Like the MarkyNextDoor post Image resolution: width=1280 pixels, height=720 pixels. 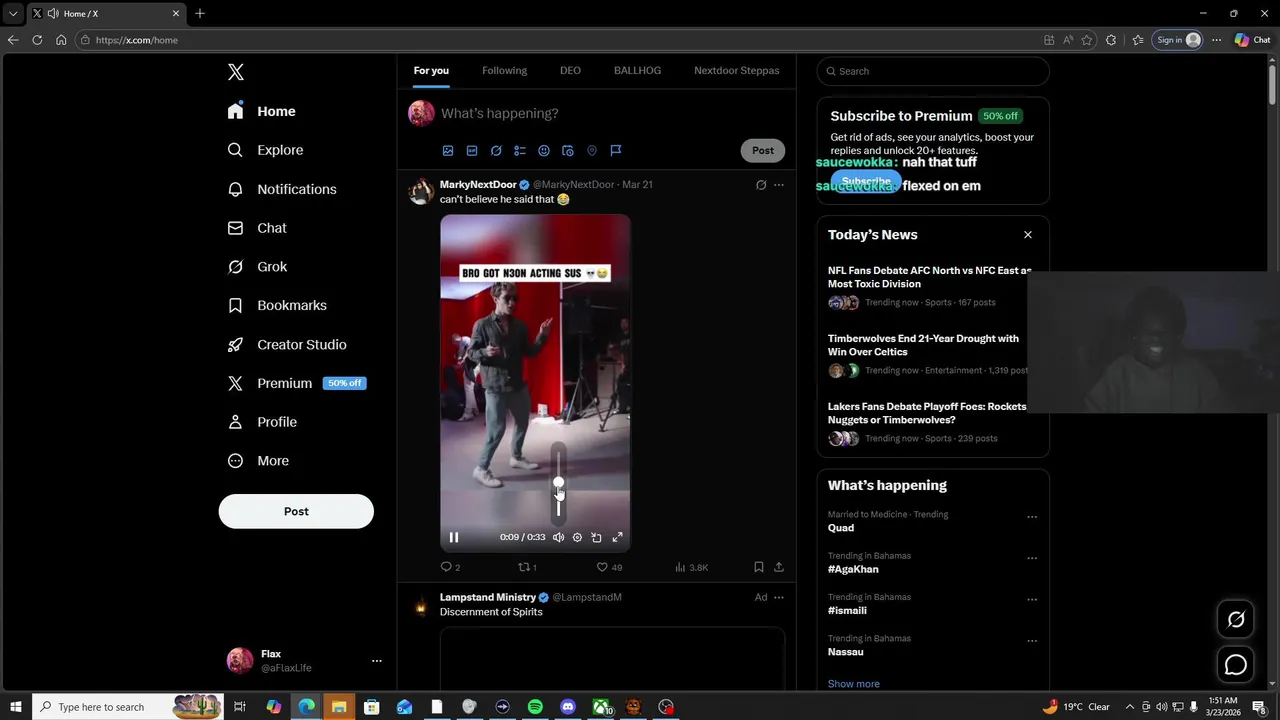[609, 567]
